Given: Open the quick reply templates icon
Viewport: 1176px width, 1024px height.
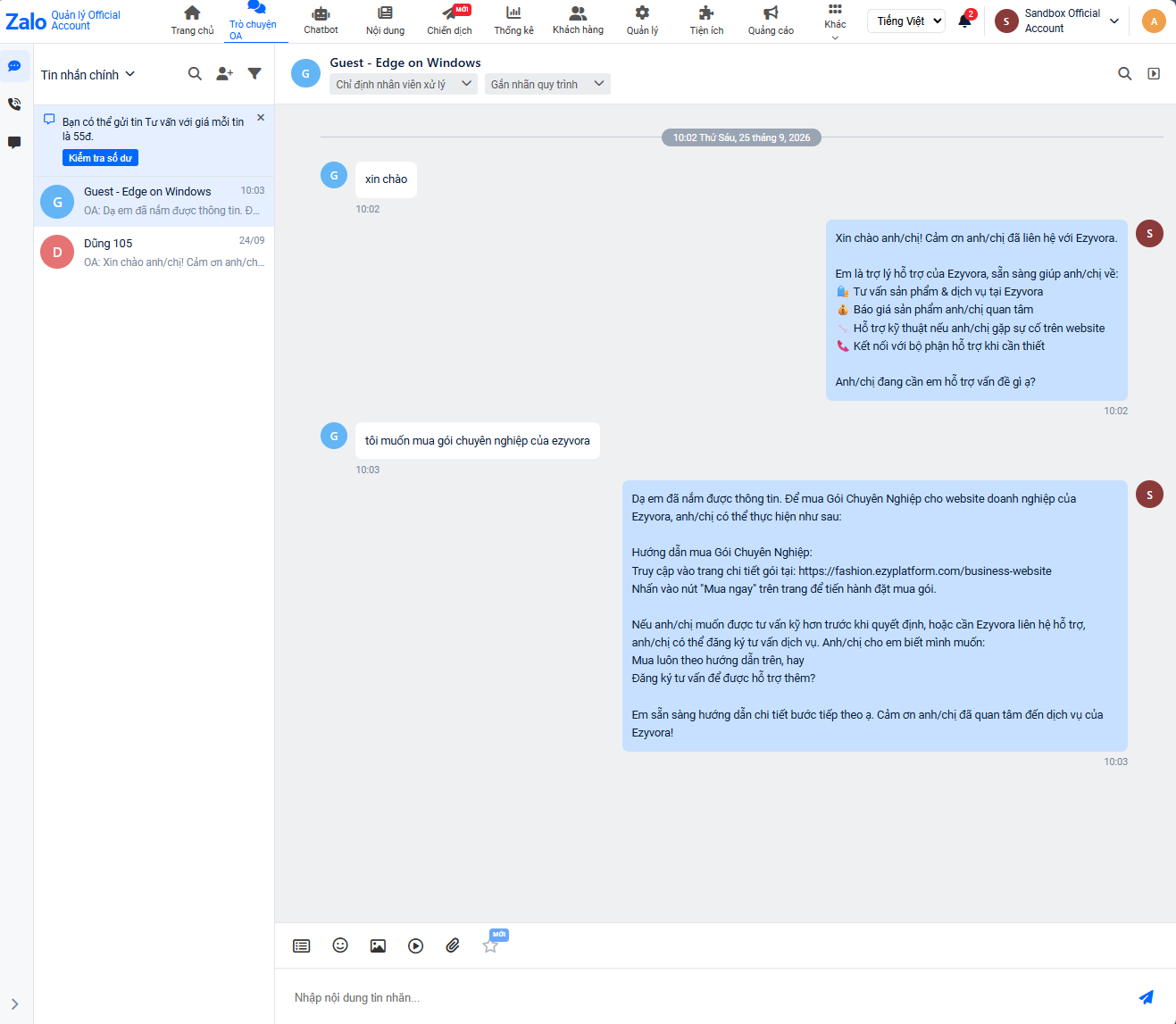Looking at the screenshot, I should pyautogui.click(x=302, y=945).
